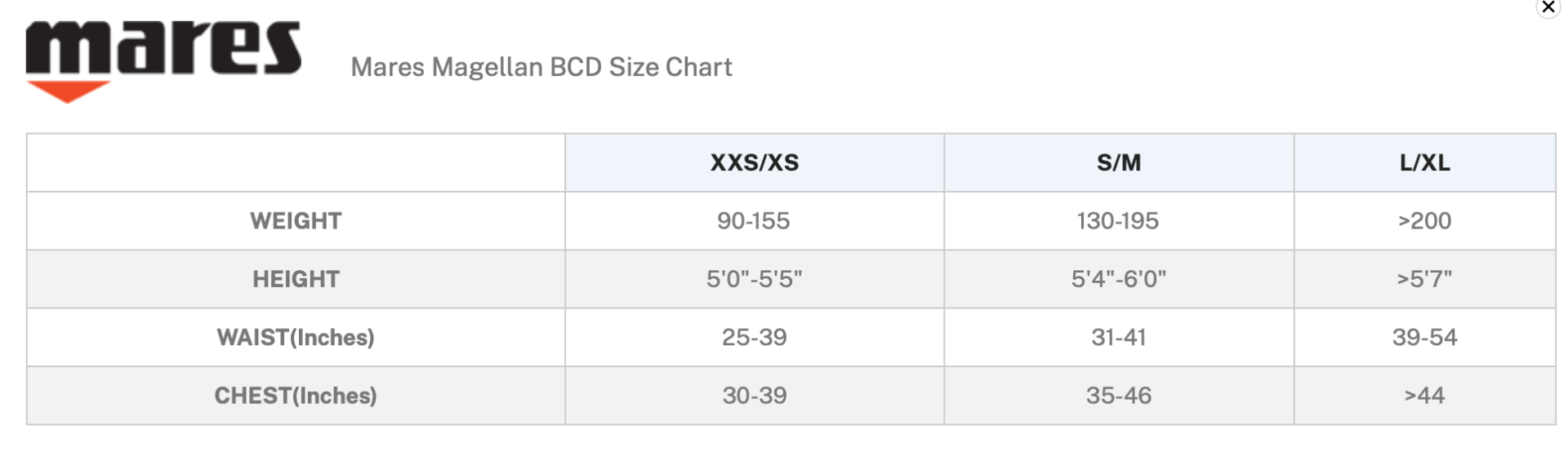The height and width of the screenshot is (461, 1568).
Task: Click the WEIGHT row label
Action: pos(296,221)
